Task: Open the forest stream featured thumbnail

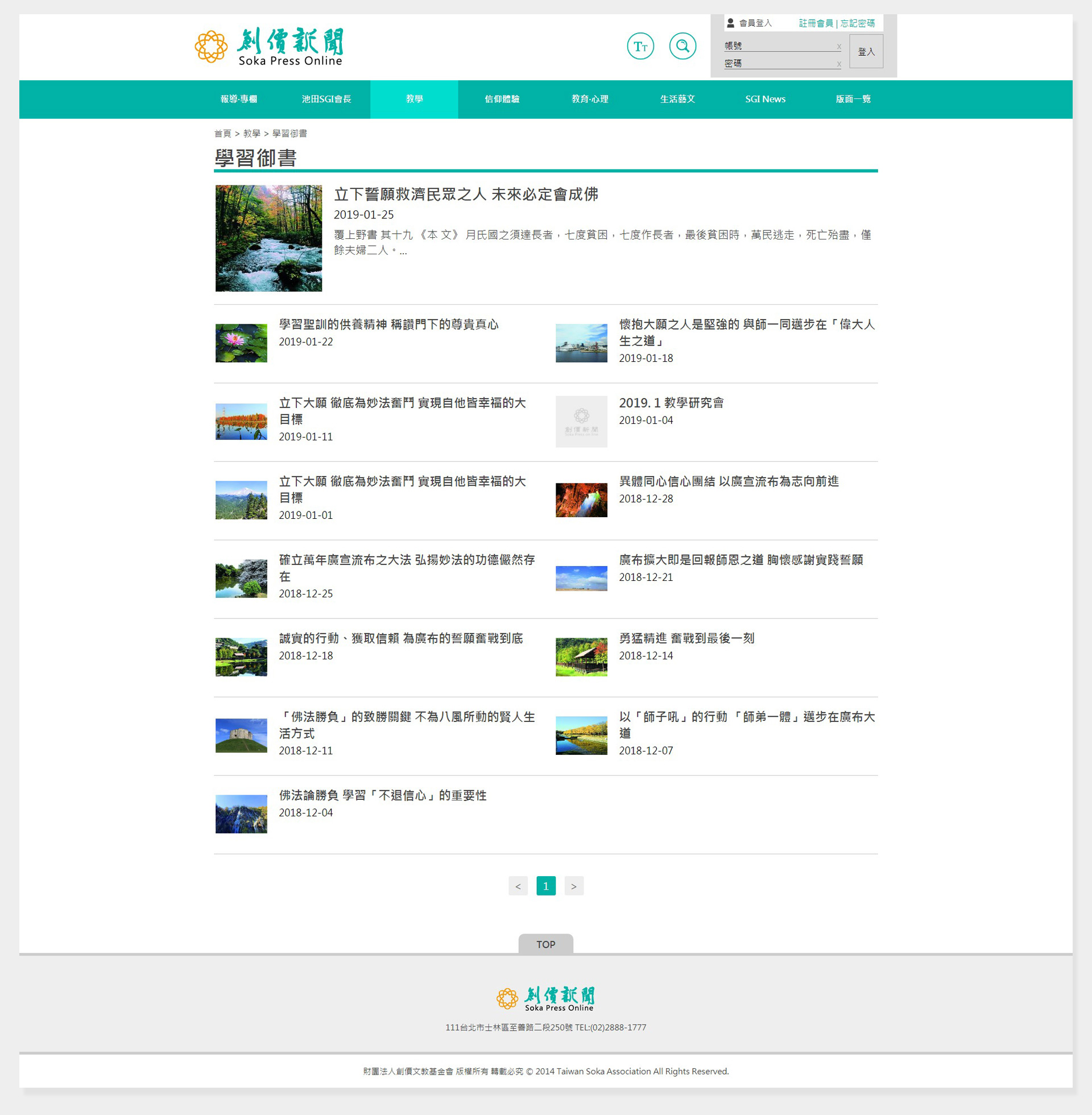Action: point(268,238)
